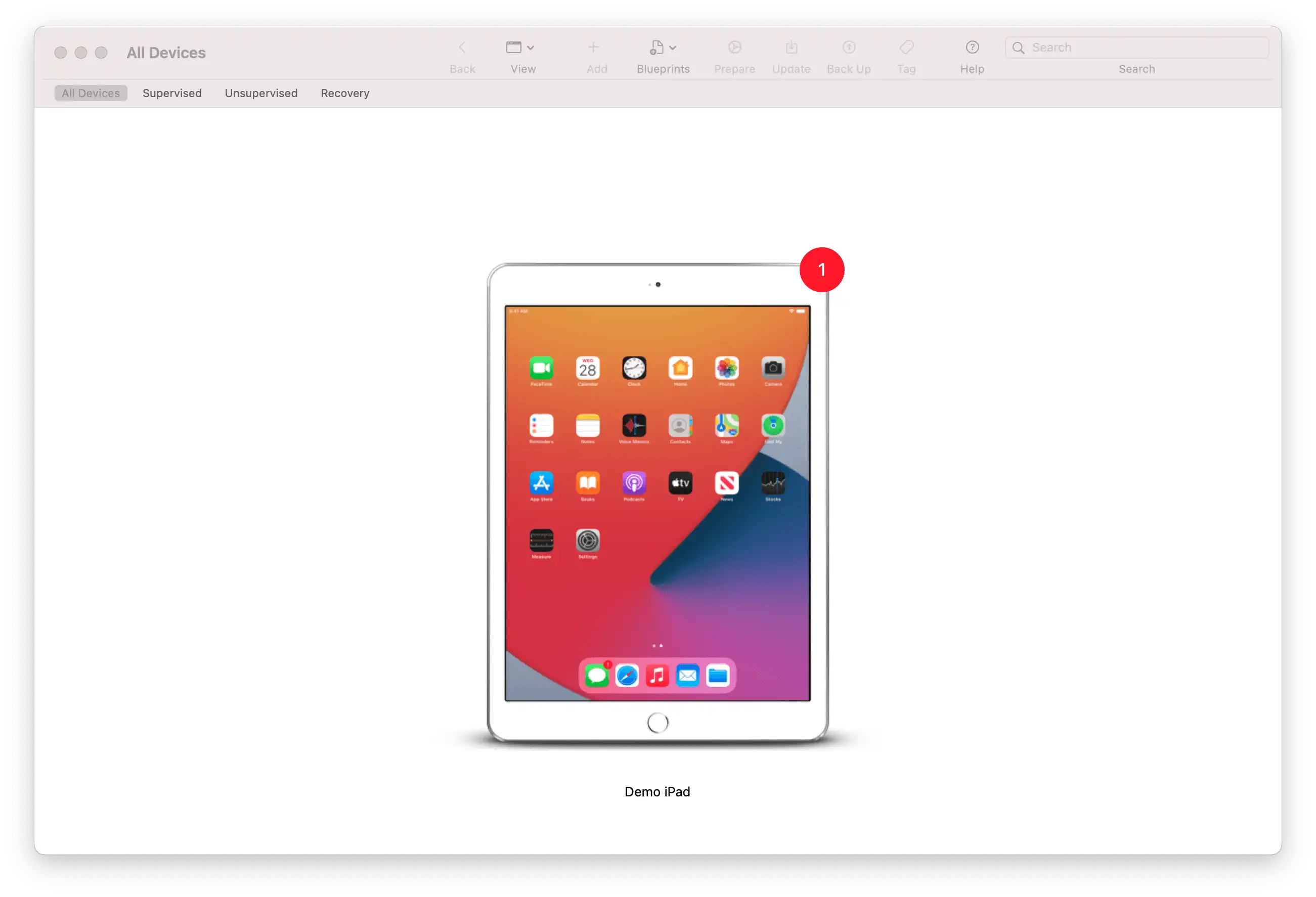The image size is (1316, 897).
Task: Click the Back arrow toolbar icon
Action: click(x=462, y=47)
